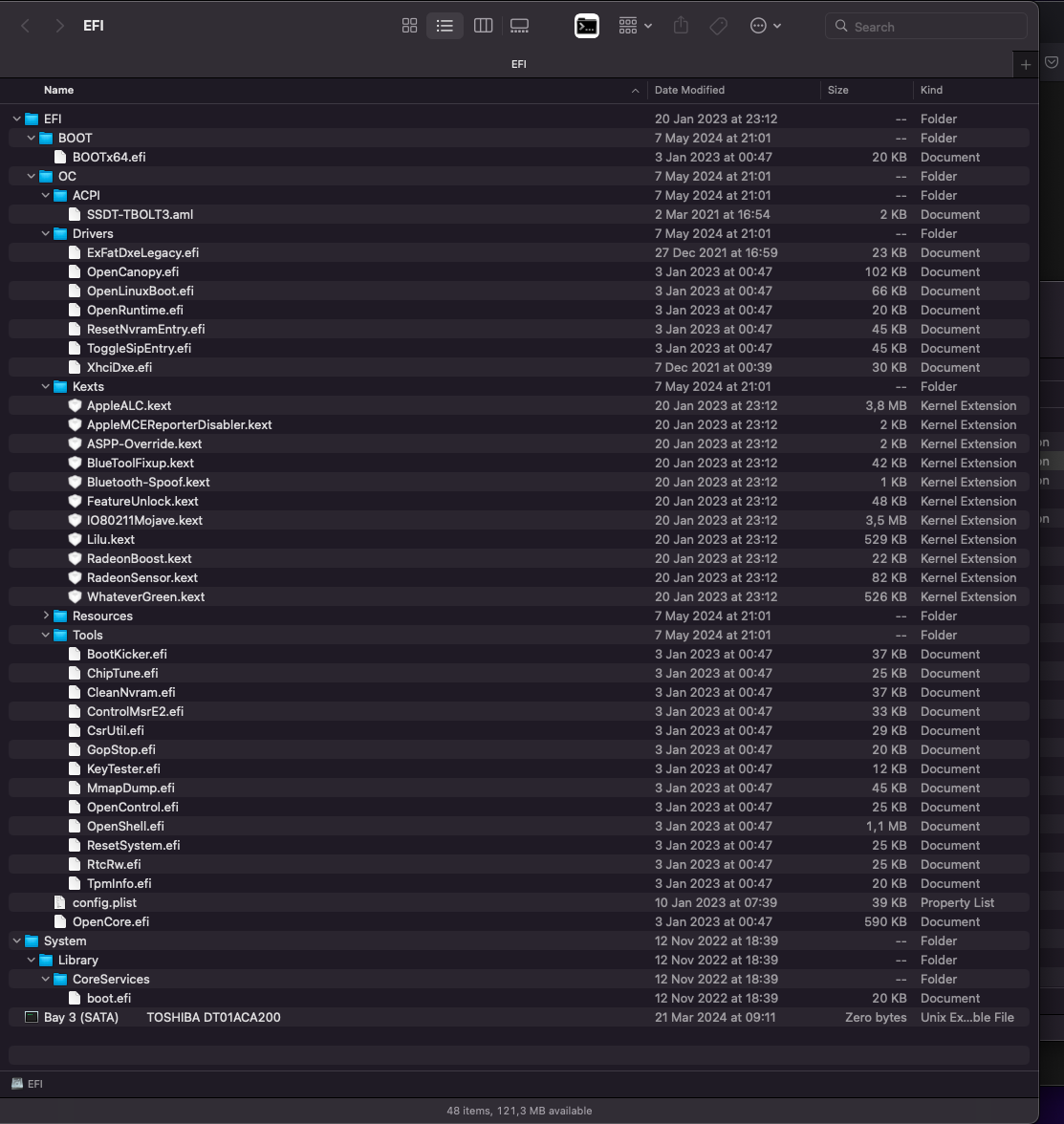Image resolution: width=1064 pixels, height=1124 pixels.
Task: Add a new tab with plus button
Action: click(x=1025, y=65)
